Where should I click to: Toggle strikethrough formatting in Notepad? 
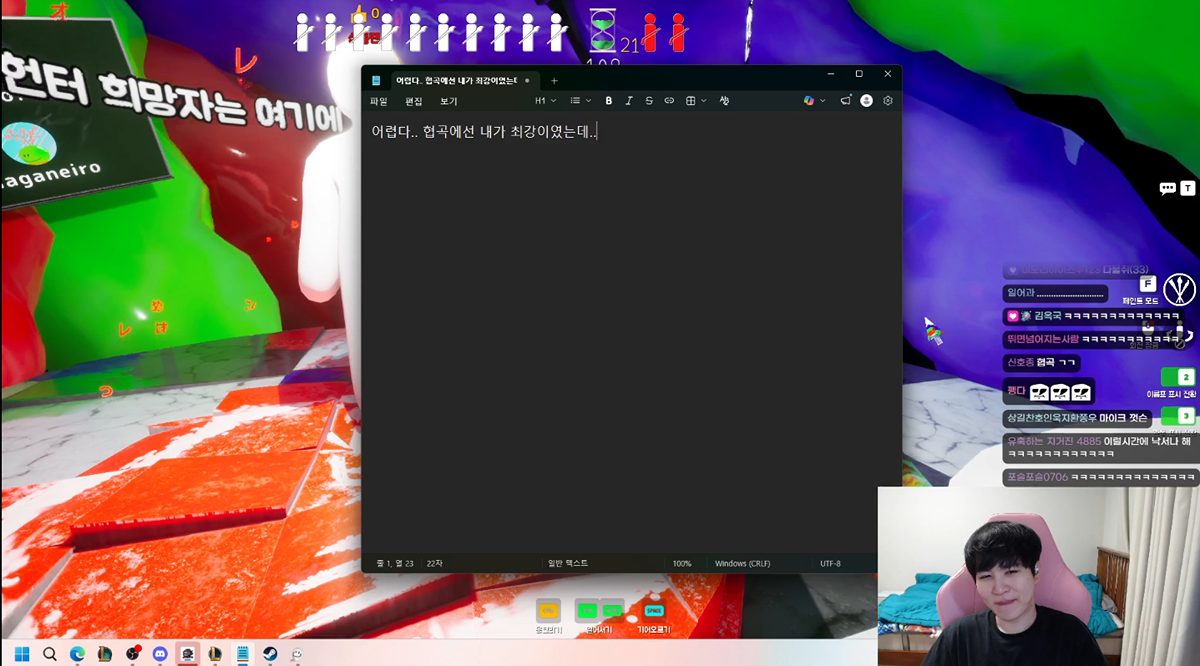click(x=649, y=101)
